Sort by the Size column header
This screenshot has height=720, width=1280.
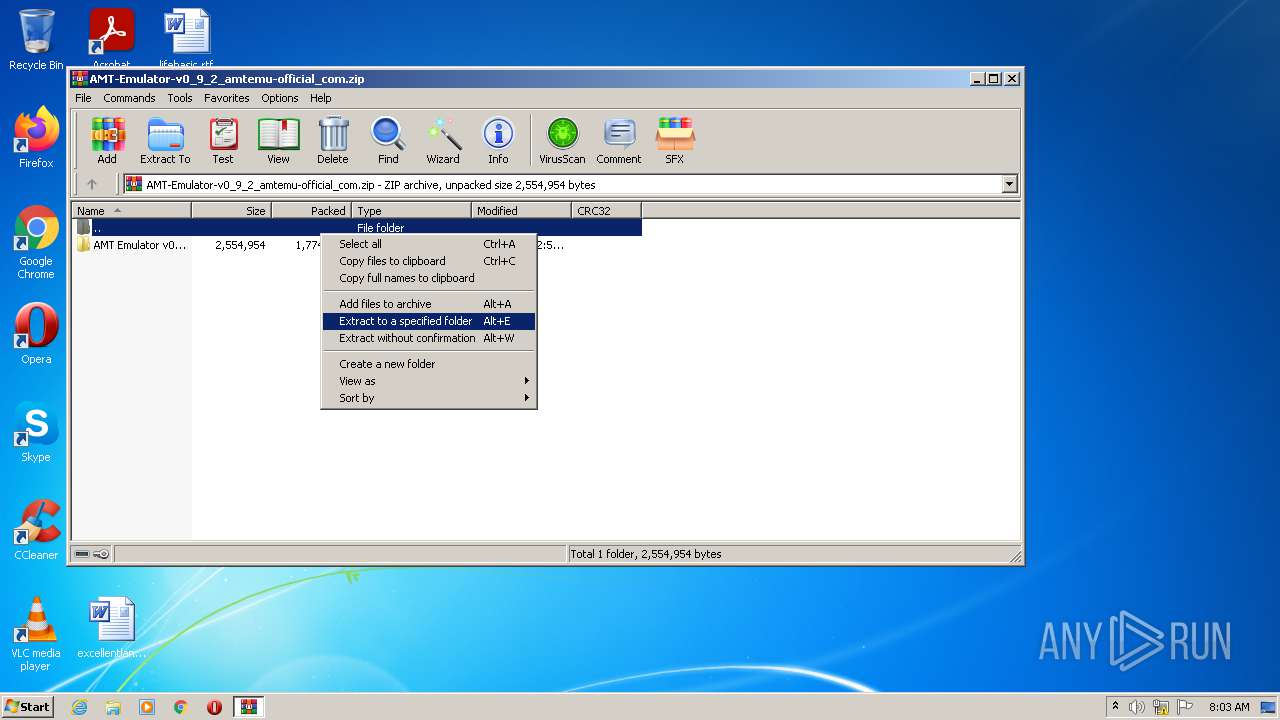[x=231, y=211]
